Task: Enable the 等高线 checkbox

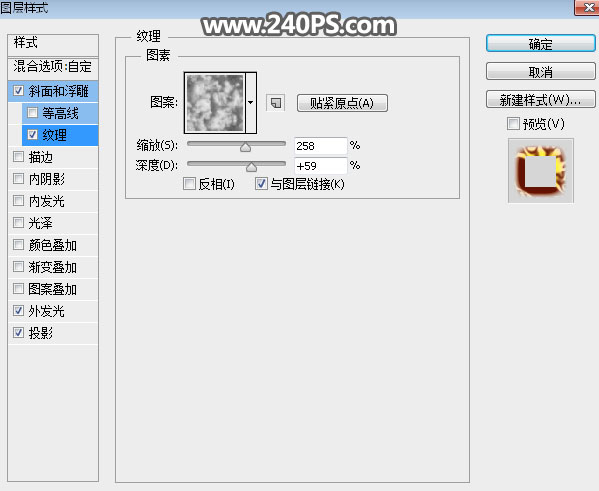Action: (32, 113)
